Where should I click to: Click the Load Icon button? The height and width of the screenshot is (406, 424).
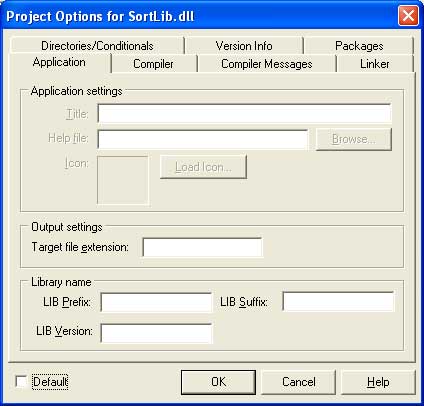pos(203,167)
